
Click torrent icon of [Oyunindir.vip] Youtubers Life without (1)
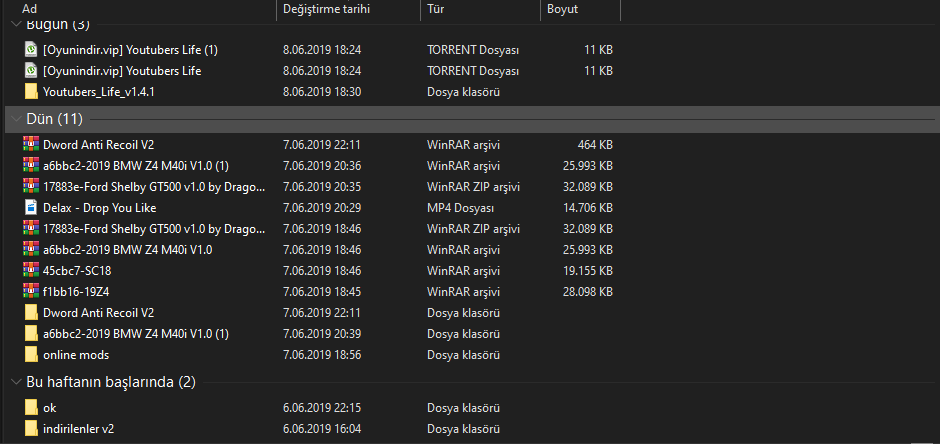tap(31, 71)
